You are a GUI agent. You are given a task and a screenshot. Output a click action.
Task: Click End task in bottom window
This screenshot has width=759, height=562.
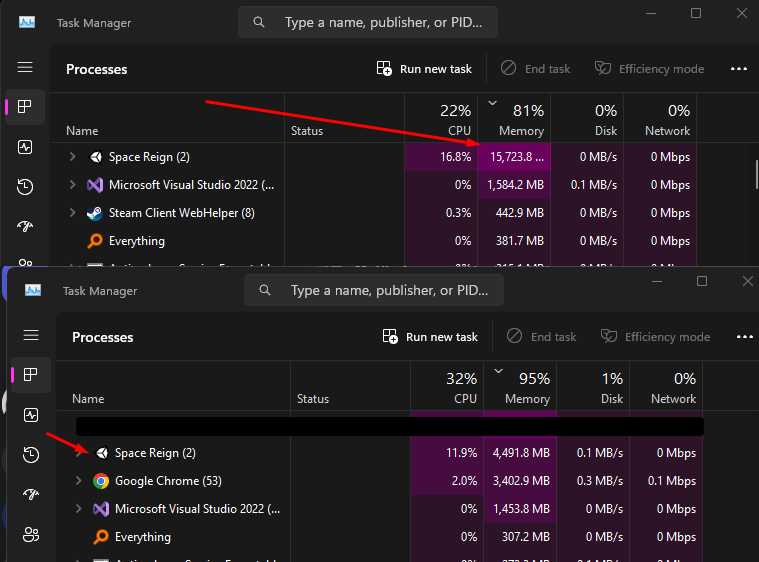[x=541, y=336]
